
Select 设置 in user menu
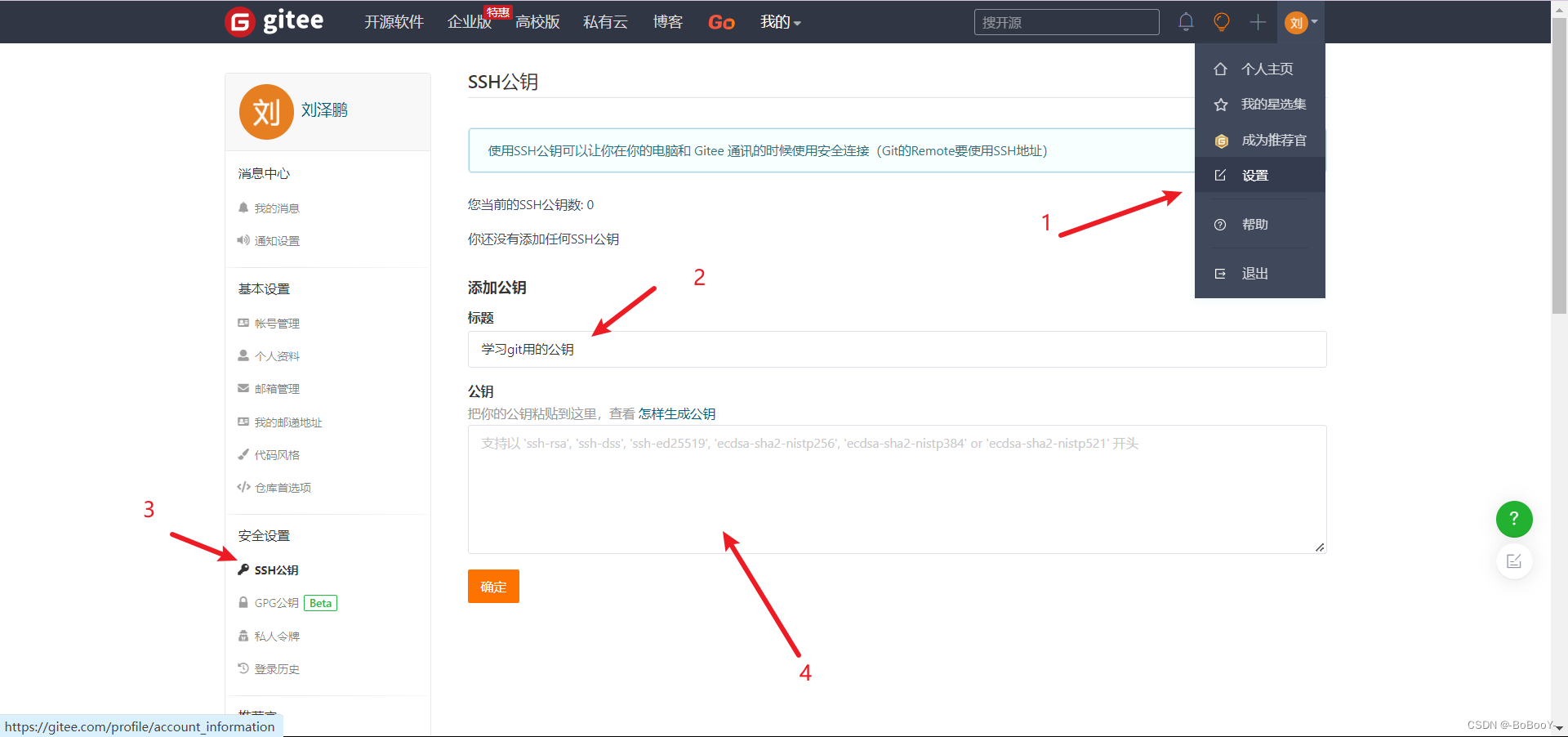[x=1260, y=175]
